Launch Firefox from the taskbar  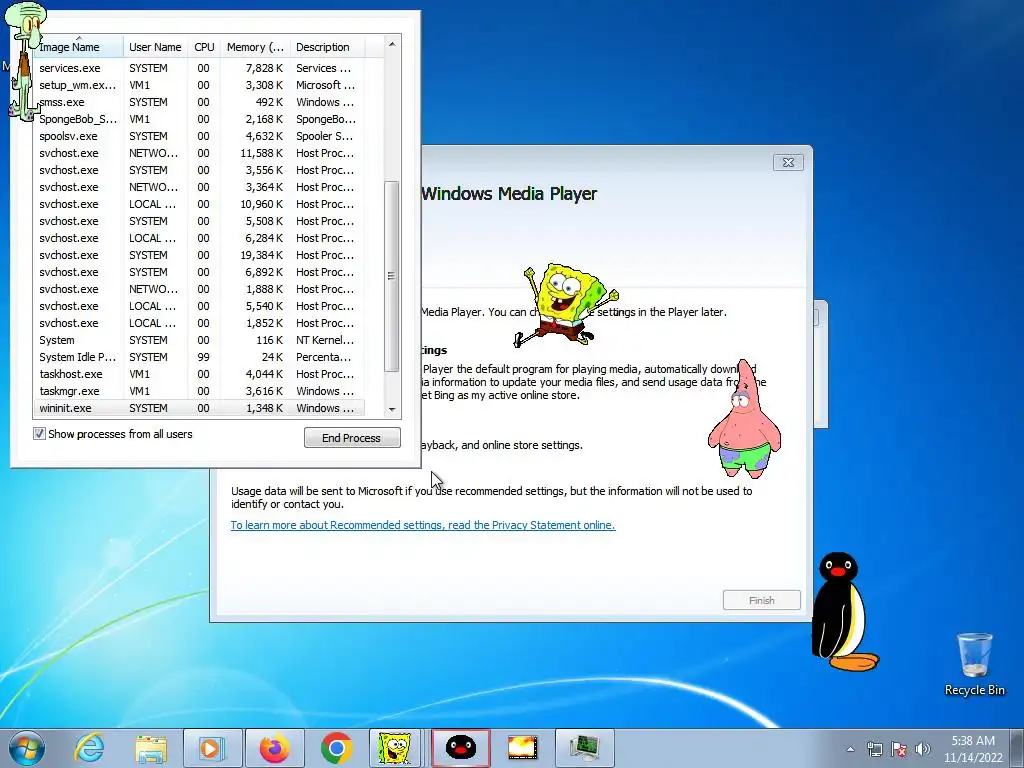click(x=274, y=748)
